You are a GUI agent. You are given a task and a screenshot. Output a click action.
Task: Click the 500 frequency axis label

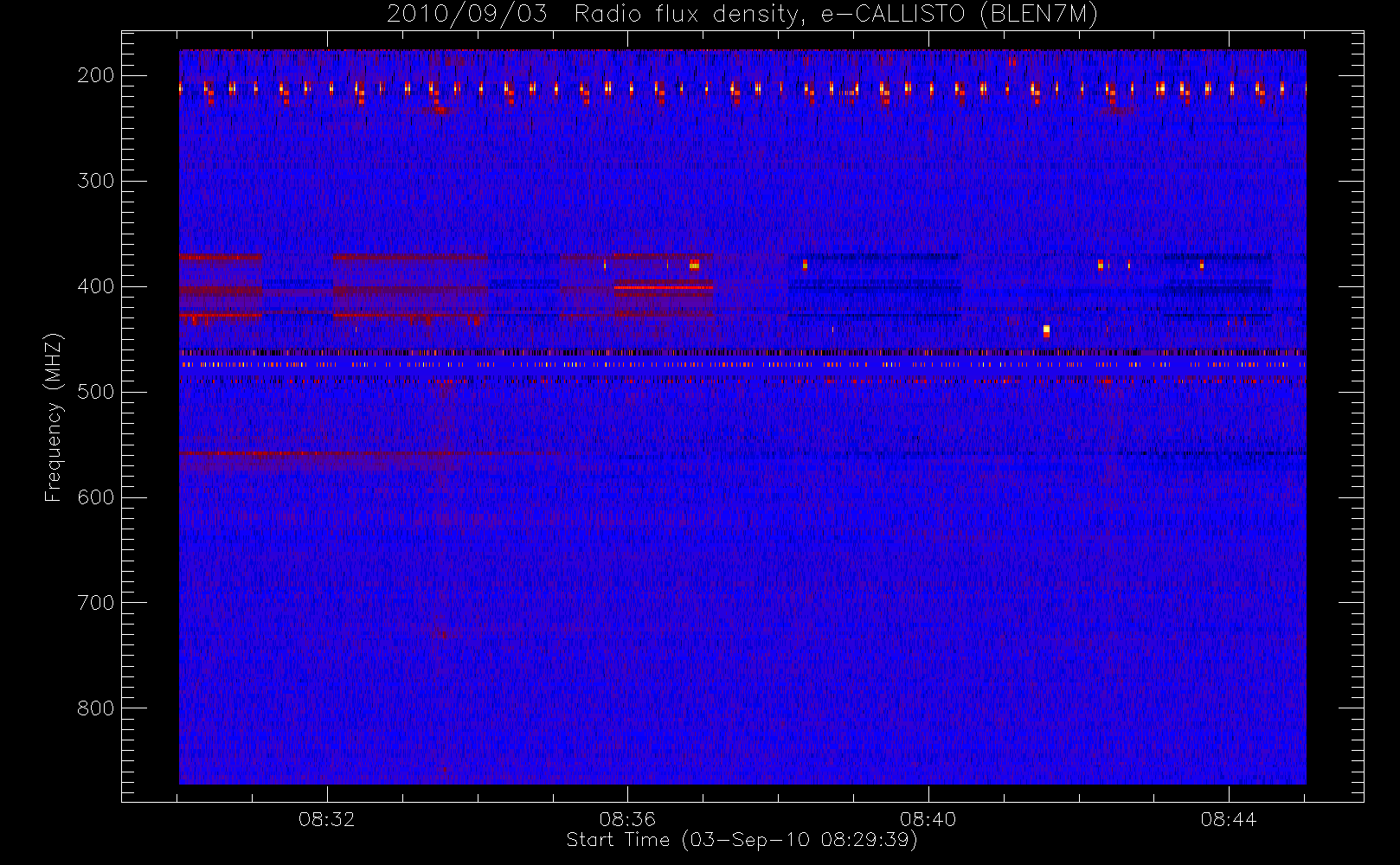coord(96,392)
